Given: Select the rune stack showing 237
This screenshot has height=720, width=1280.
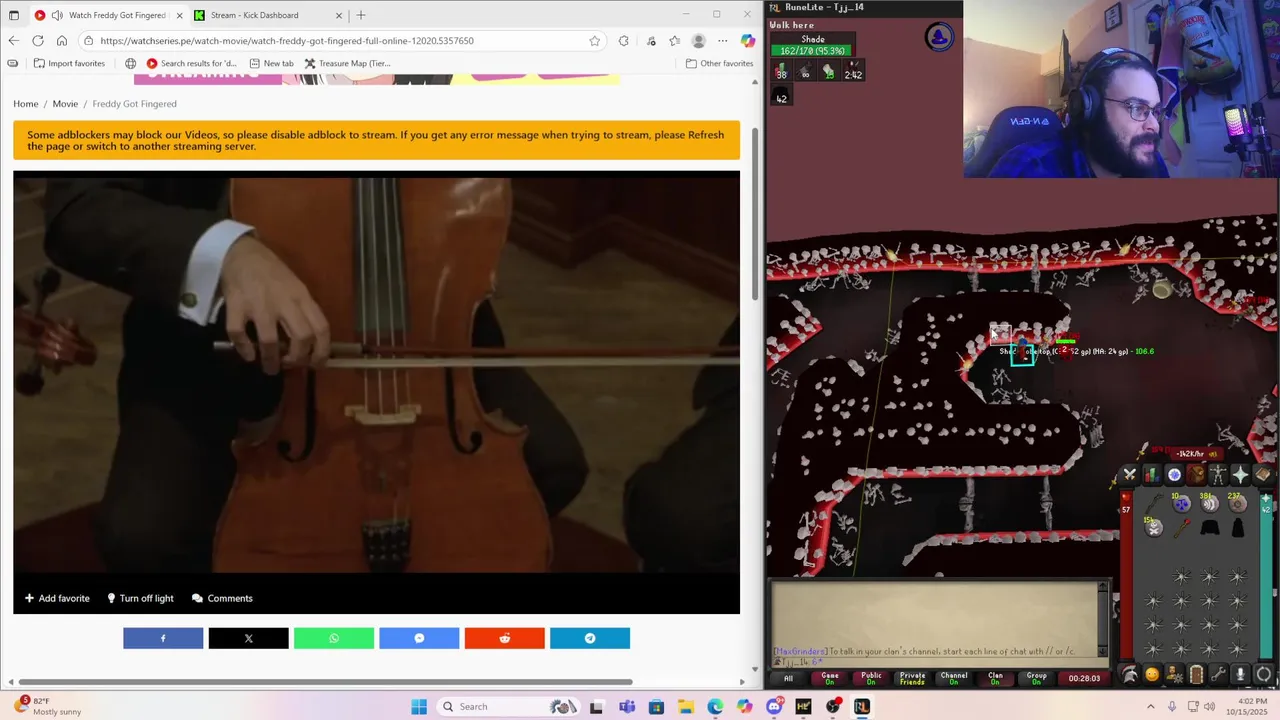Looking at the screenshot, I should (1237, 503).
